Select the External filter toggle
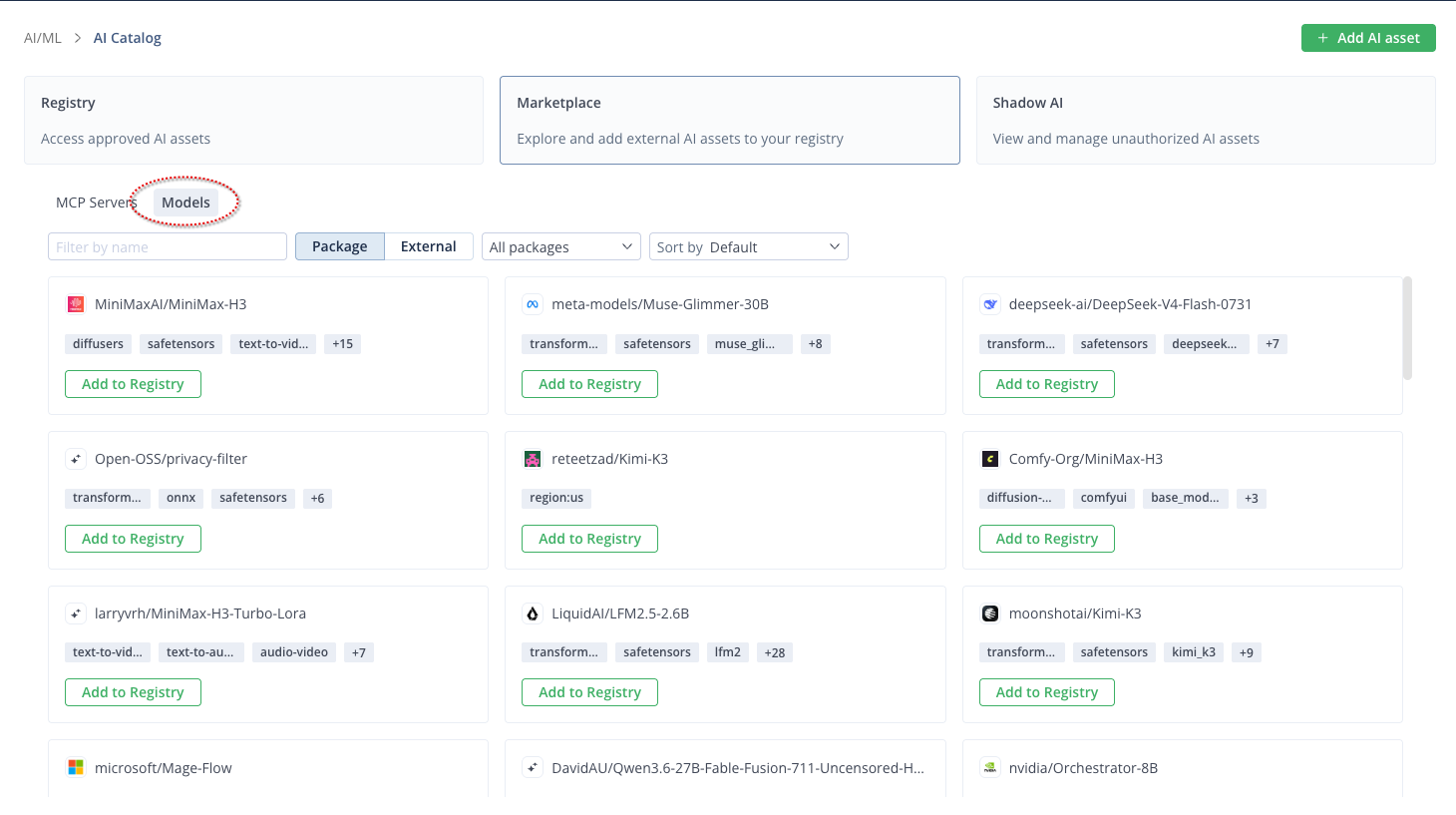Image resolution: width=1456 pixels, height=815 pixels. pos(429,246)
